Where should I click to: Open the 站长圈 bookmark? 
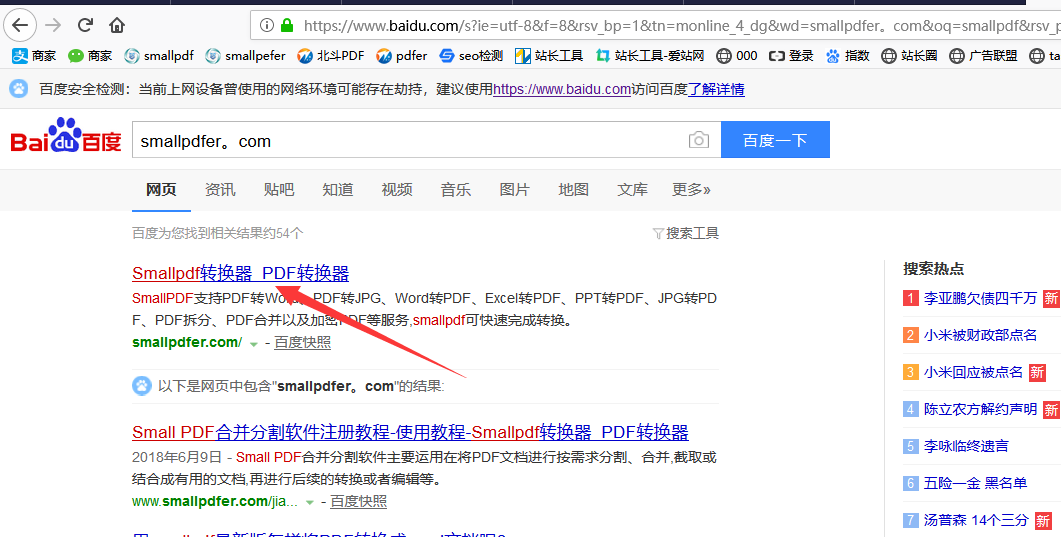tap(909, 56)
